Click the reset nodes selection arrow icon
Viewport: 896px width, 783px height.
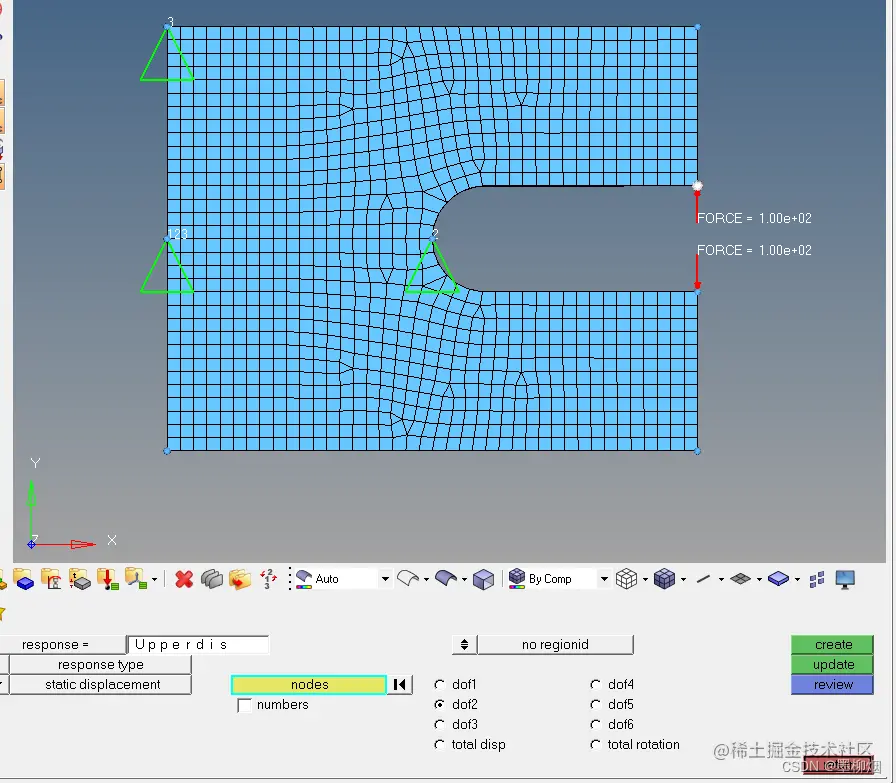click(399, 685)
